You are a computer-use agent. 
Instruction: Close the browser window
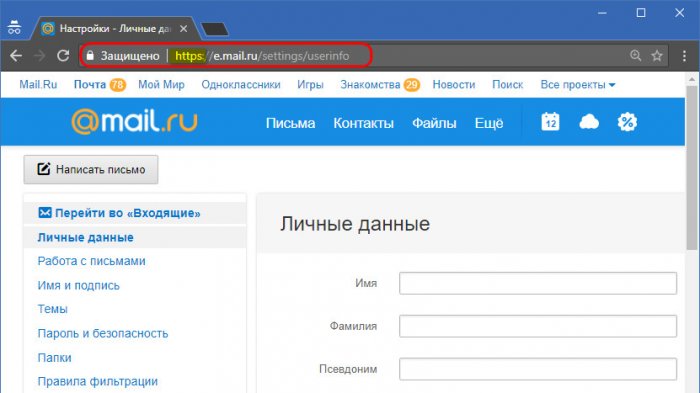[679, 13]
